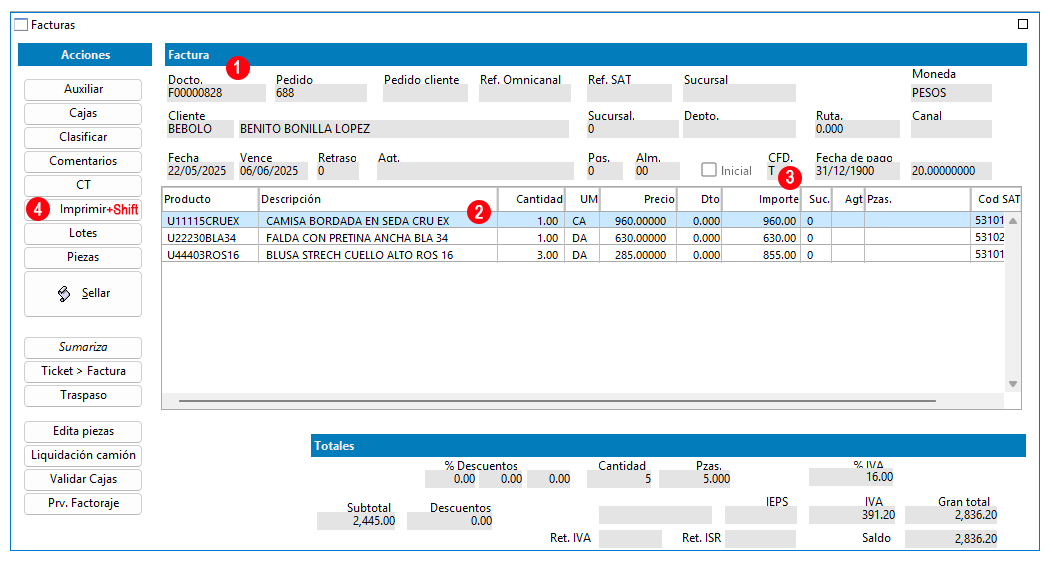This screenshot has height=561, width=1053.
Task: Open the Auxiliar action
Action: [x=83, y=89]
